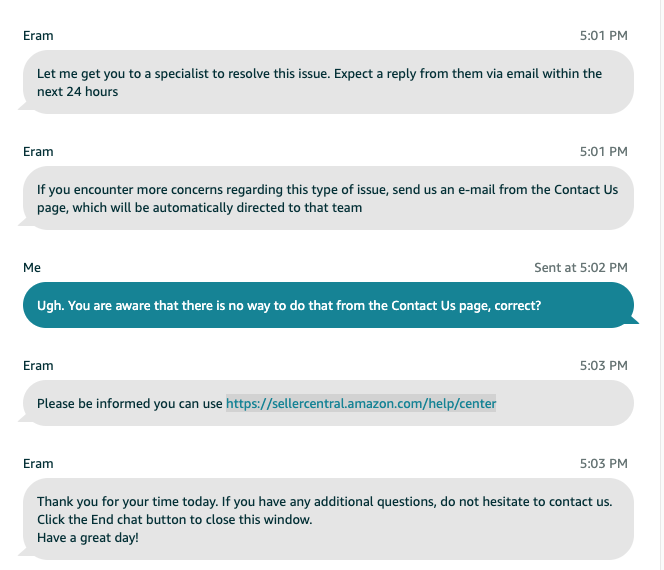Click the 'Me' sender label
This screenshot has width=664, height=570.
click(32, 268)
